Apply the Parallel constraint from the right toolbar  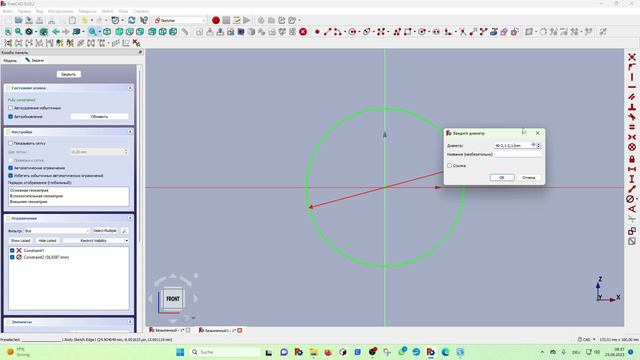click(632, 97)
